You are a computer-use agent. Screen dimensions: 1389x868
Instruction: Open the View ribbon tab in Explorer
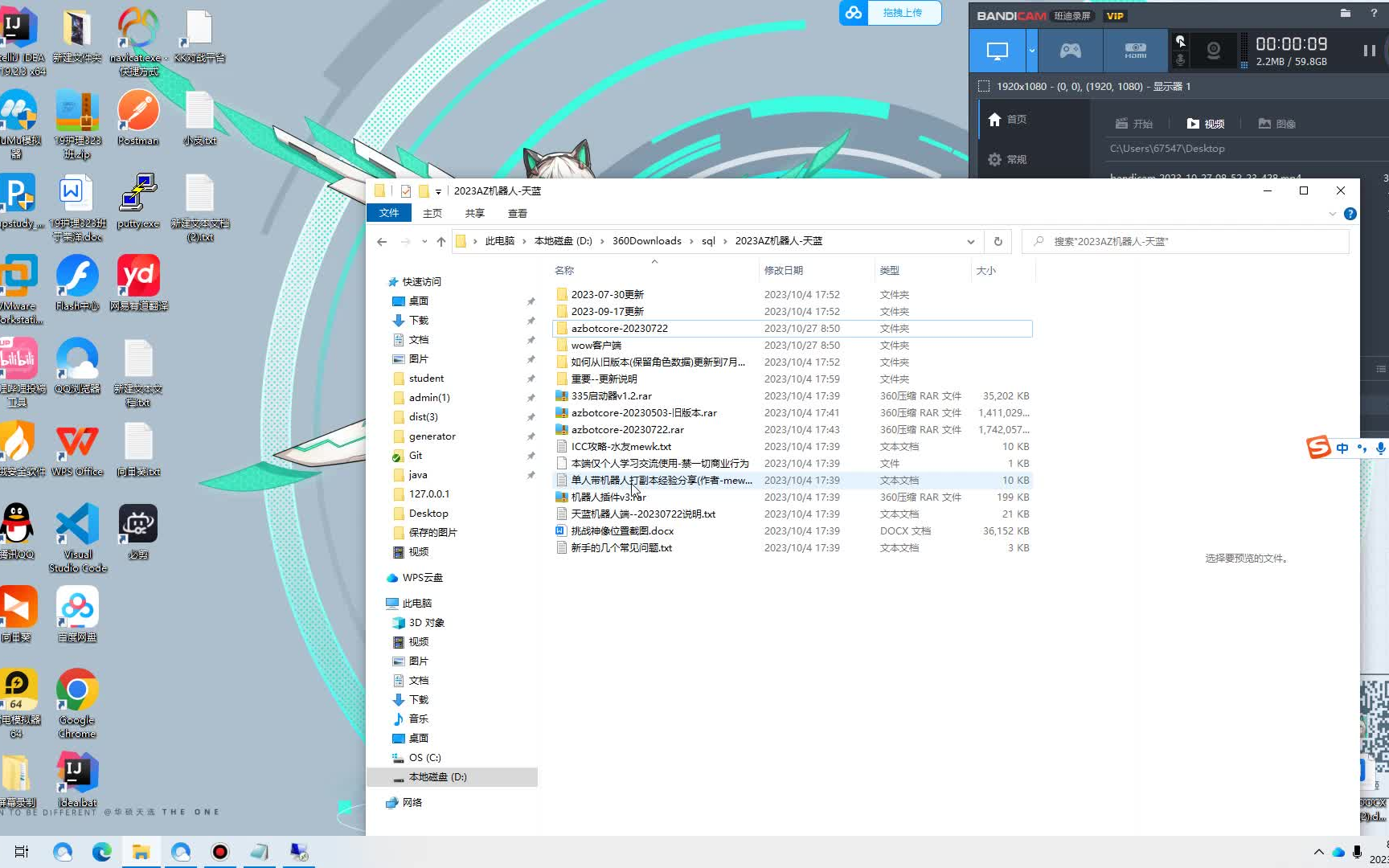518,213
